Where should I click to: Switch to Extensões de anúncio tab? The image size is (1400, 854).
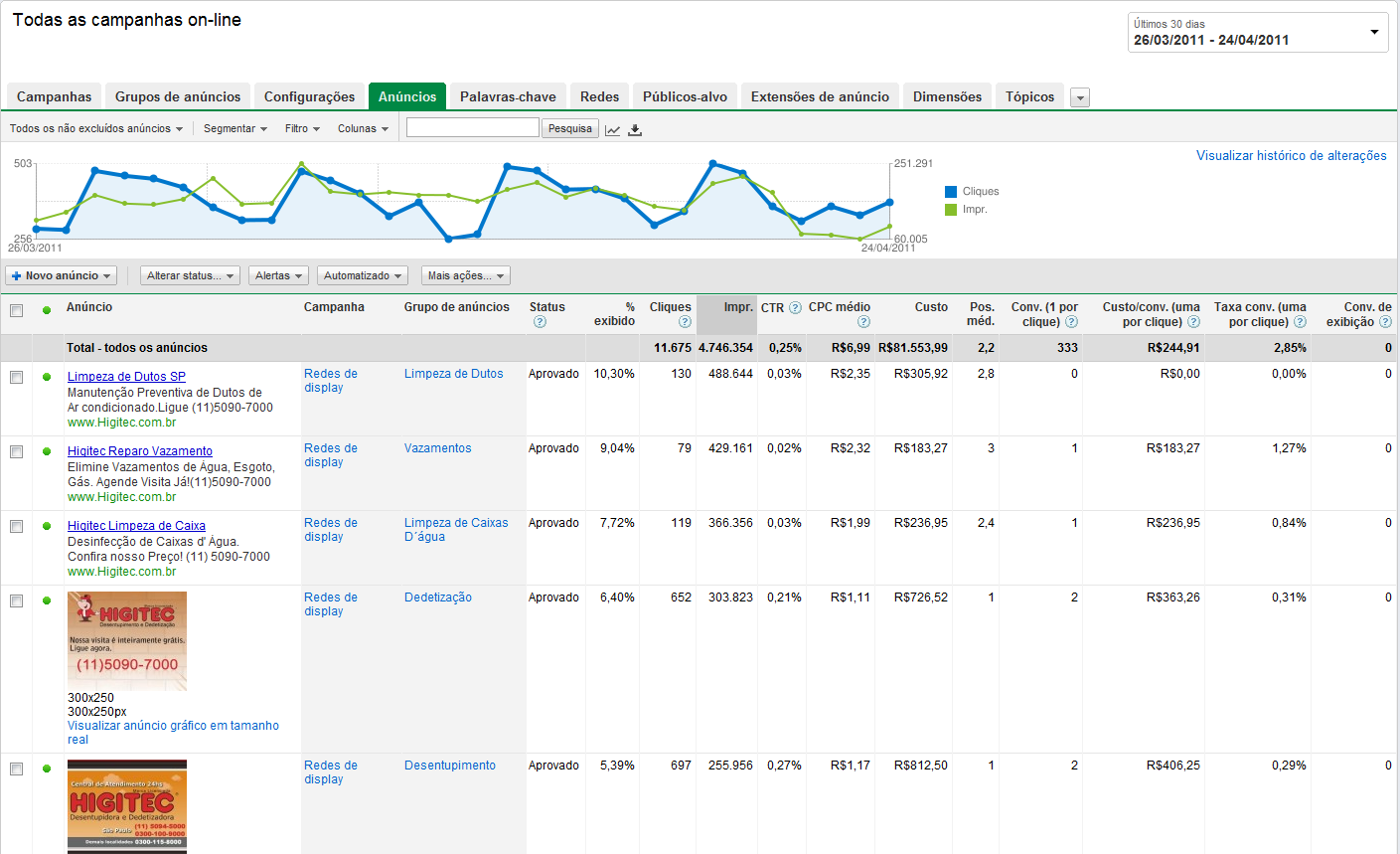(x=820, y=96)
